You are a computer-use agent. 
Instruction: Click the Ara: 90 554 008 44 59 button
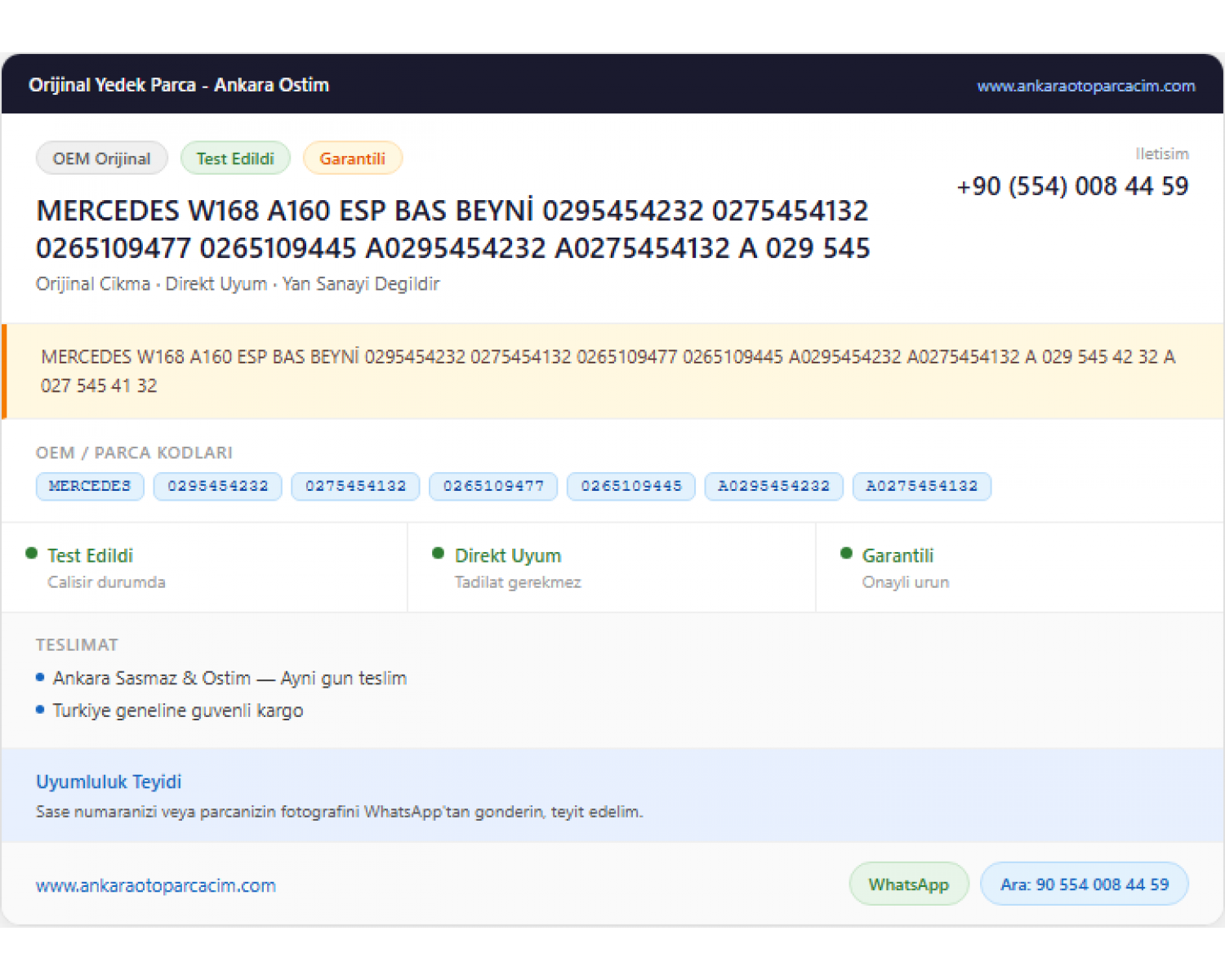pyautogui.click(x=1084, y=884)
